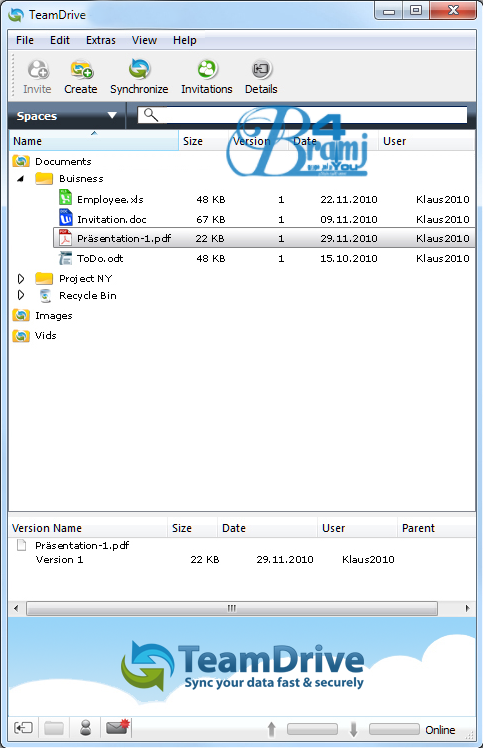Sort by the User column header in file list
This screenshot has width=483, height=748.
(x=426, y=141)
